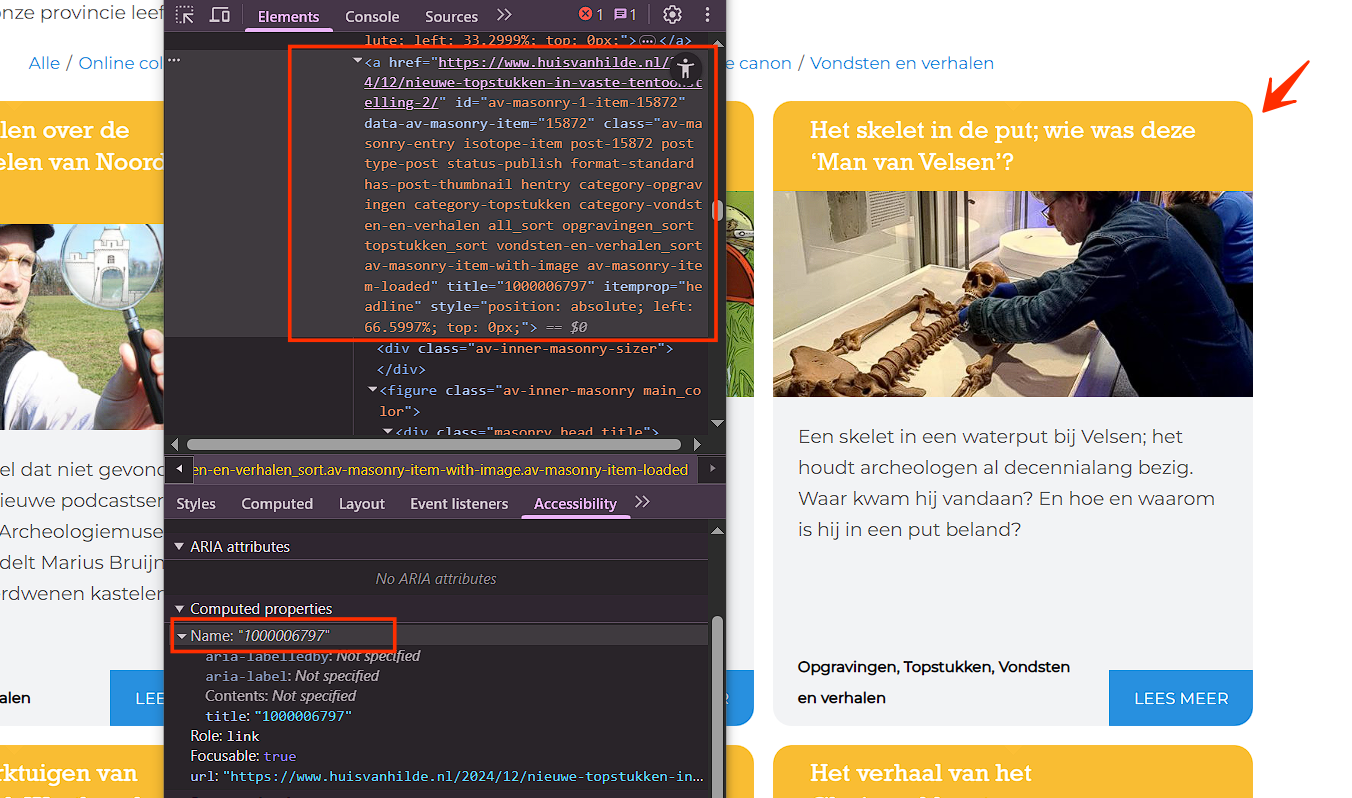Click the LEES MEER button on skeleton article
1352x798 pixels.
(x=1180, y=698)
